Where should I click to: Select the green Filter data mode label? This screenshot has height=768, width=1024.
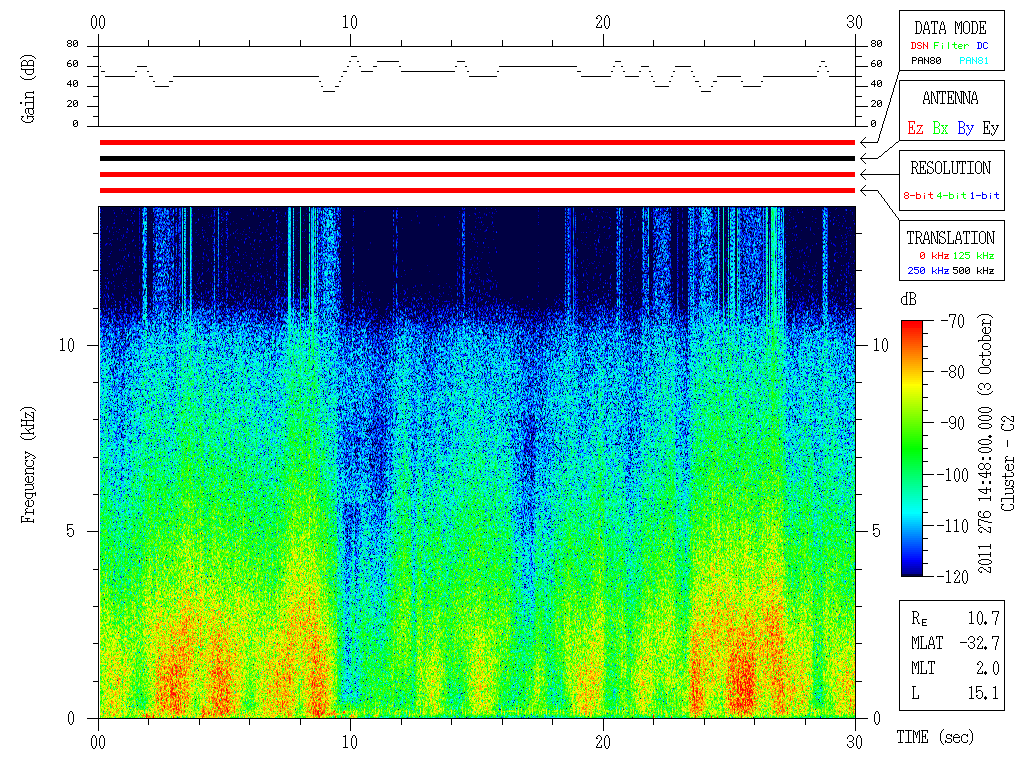pyautogui.click(x=951, y=46)
